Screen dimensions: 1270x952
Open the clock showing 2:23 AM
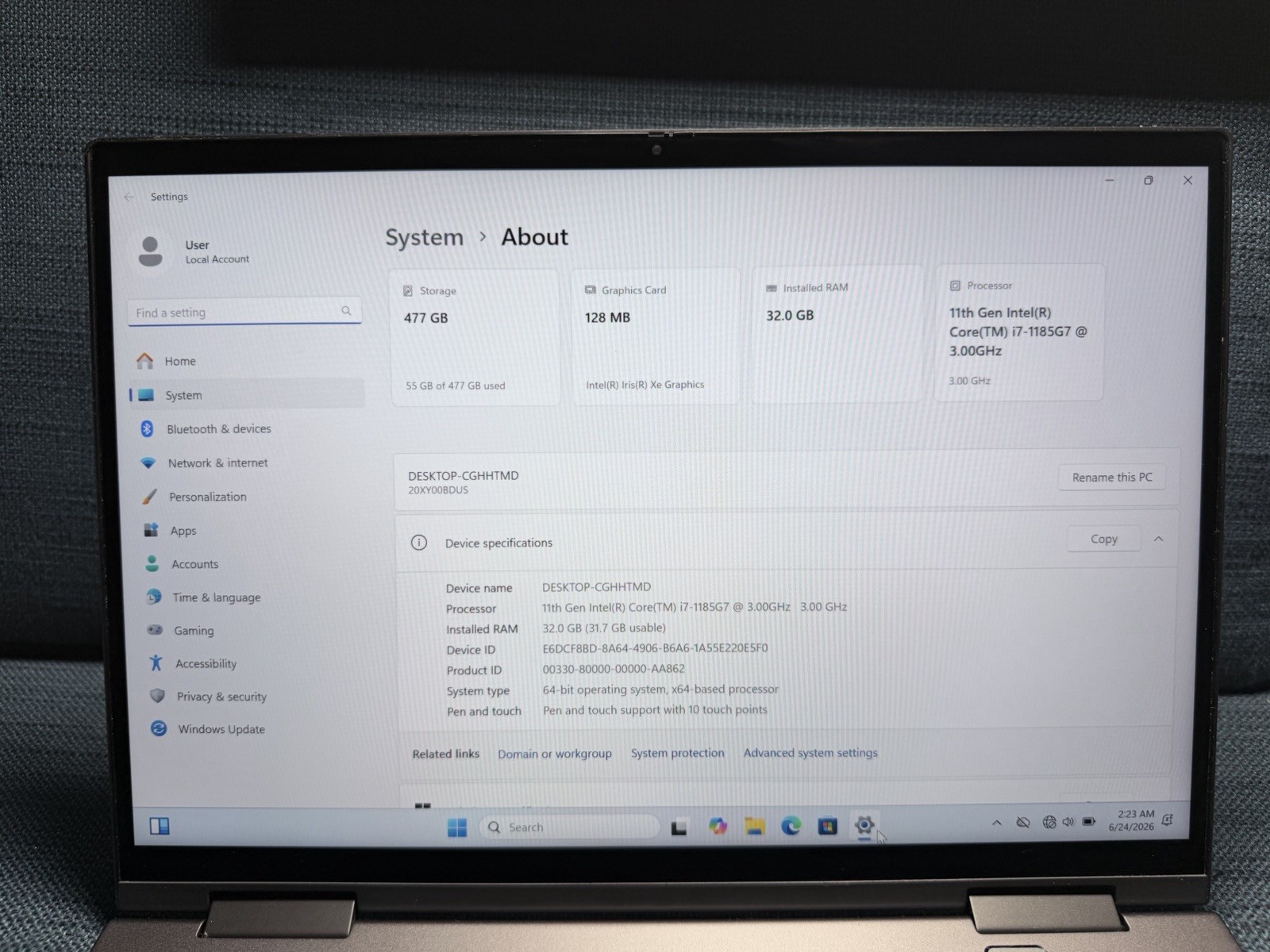(1132, 820)
